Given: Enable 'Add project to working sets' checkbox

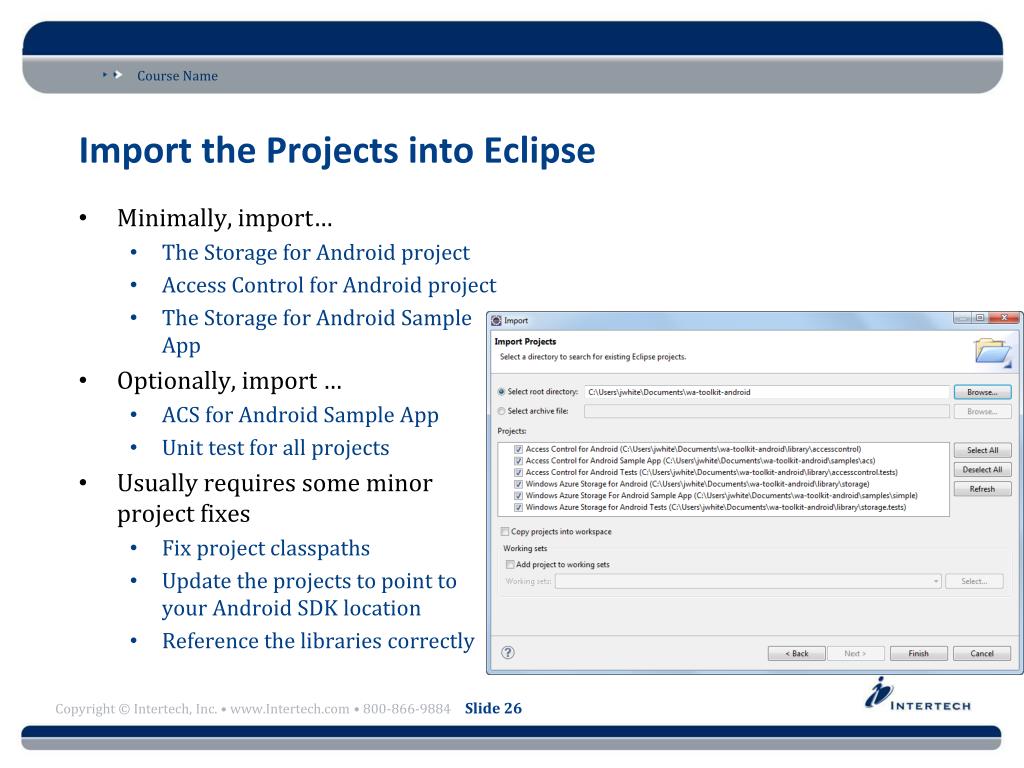Looking at the screenshot, I should [x=510, y=564].
